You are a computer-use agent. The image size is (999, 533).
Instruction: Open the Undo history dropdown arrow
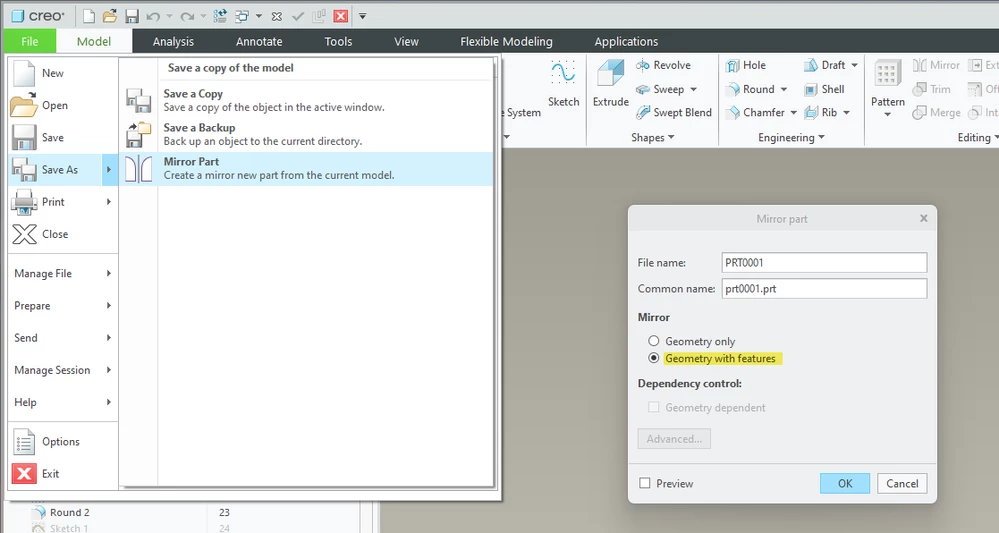click(x=169, y=16)
